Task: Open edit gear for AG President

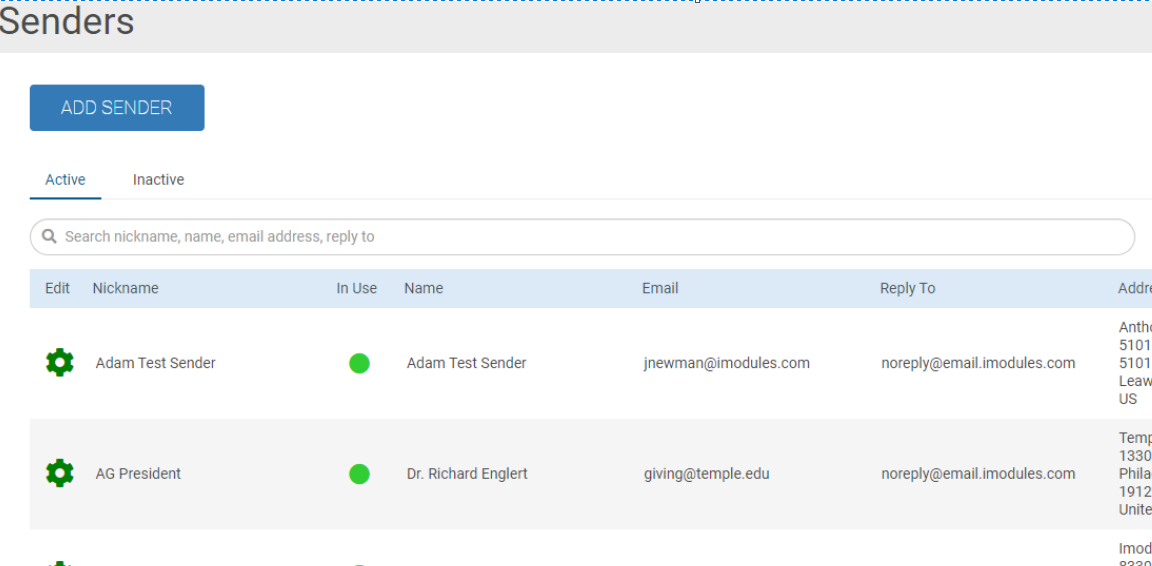Action: pyautogui.click(x=60, y=473)
